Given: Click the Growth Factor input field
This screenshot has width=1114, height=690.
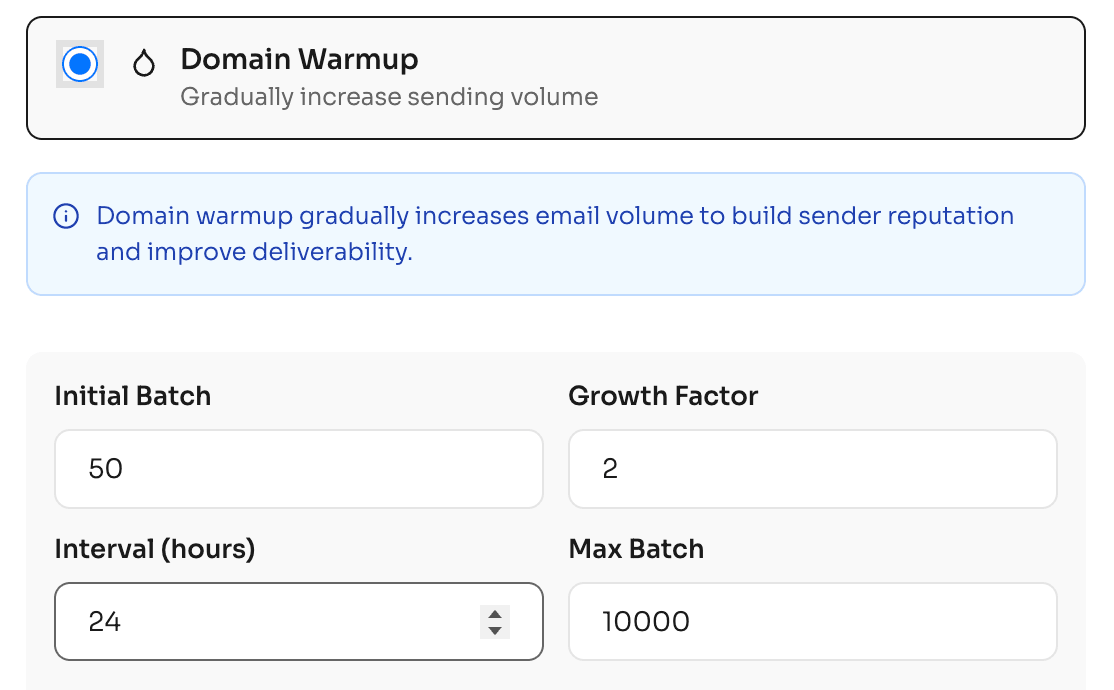Looking at the screenshot, I should tap(812, 468).
